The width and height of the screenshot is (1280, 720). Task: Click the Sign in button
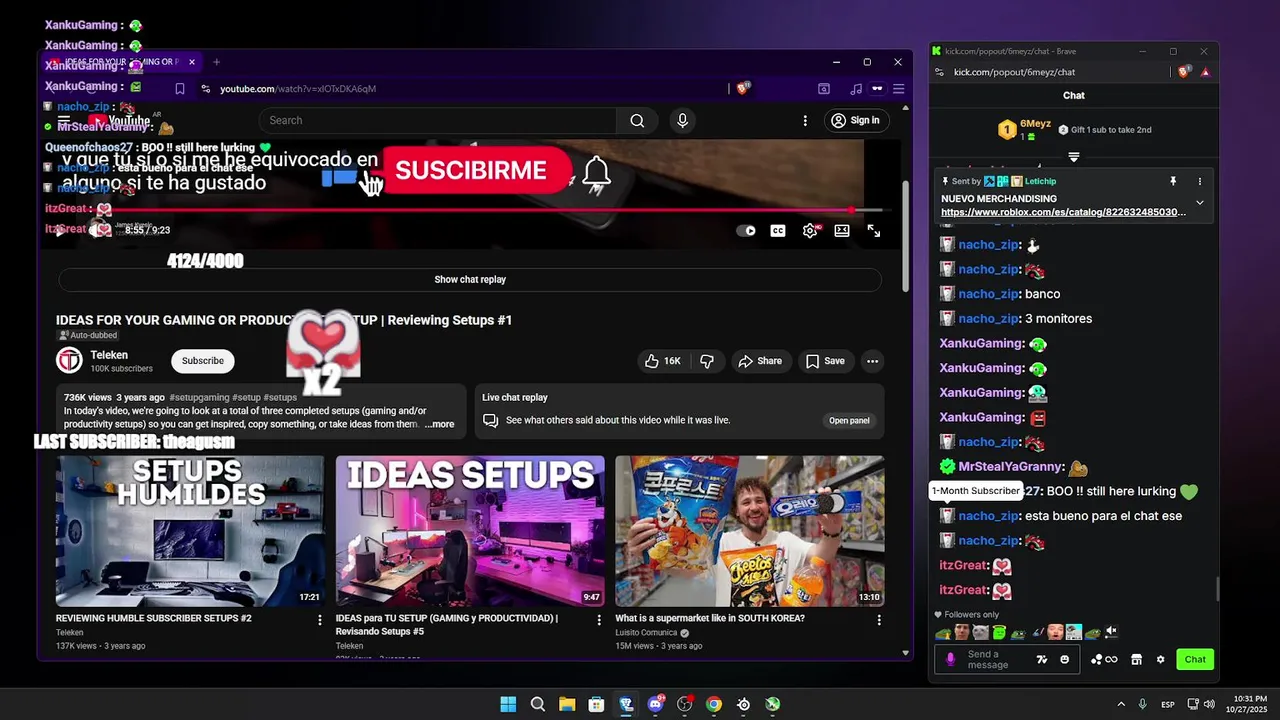[856, 120]
